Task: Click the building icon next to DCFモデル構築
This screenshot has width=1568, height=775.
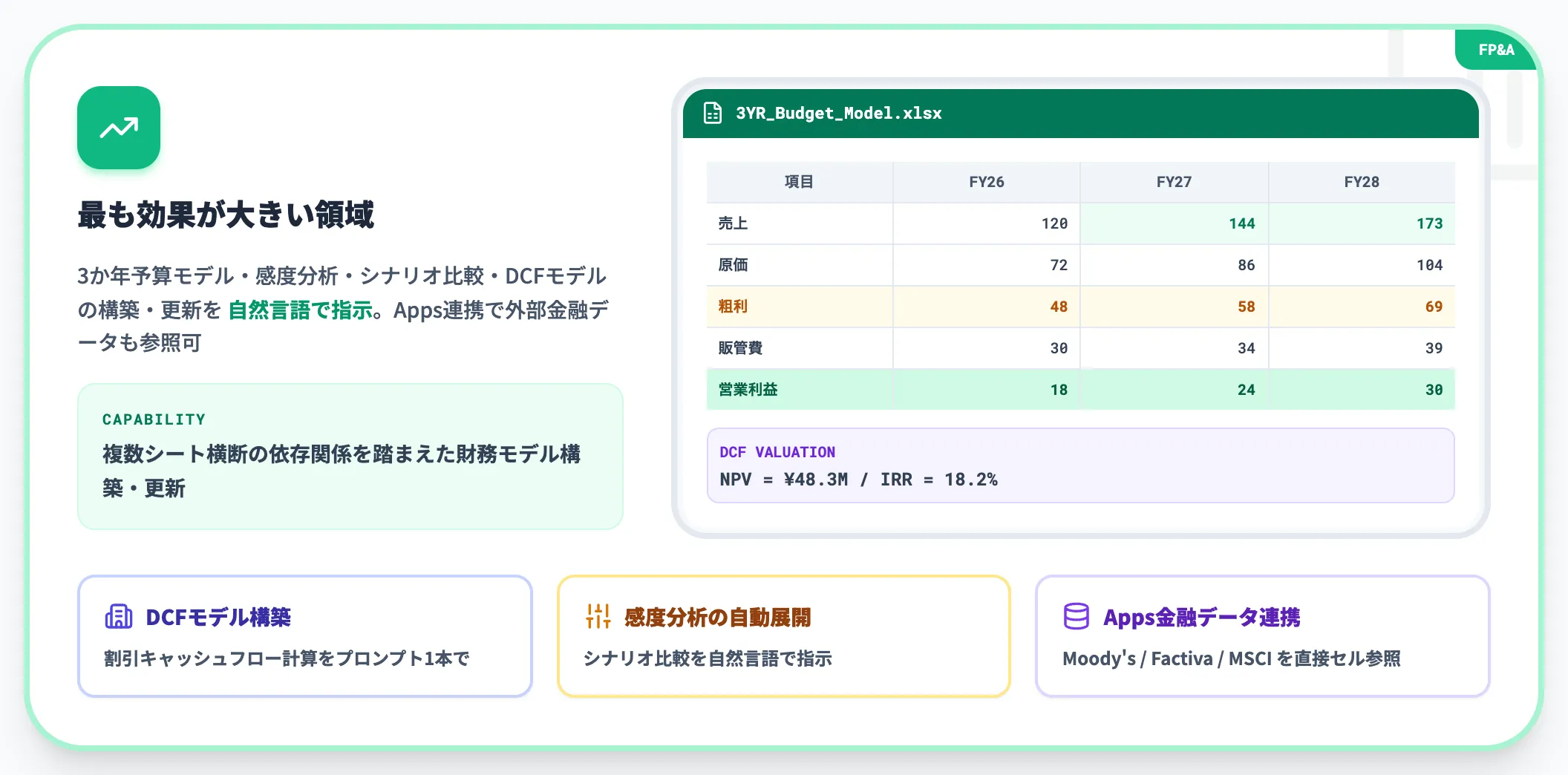Action: tap(119, 616)
